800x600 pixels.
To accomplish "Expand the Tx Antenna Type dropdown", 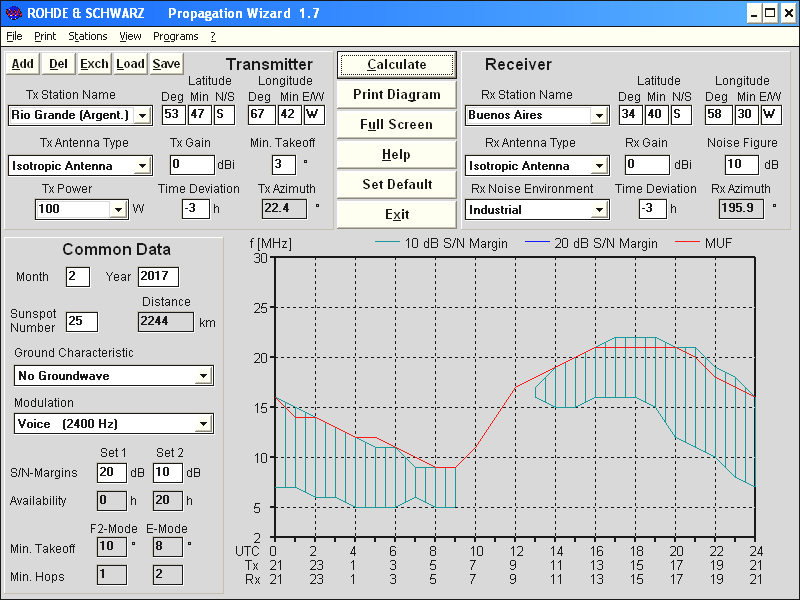I will click(142, 166).
